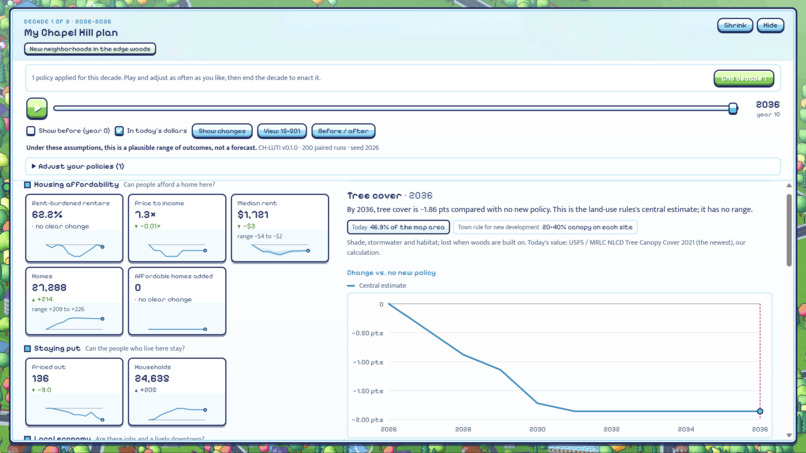Click the Central estimate legend entry
The height and width of the screenshot is (453, 806).
point(377,285)
